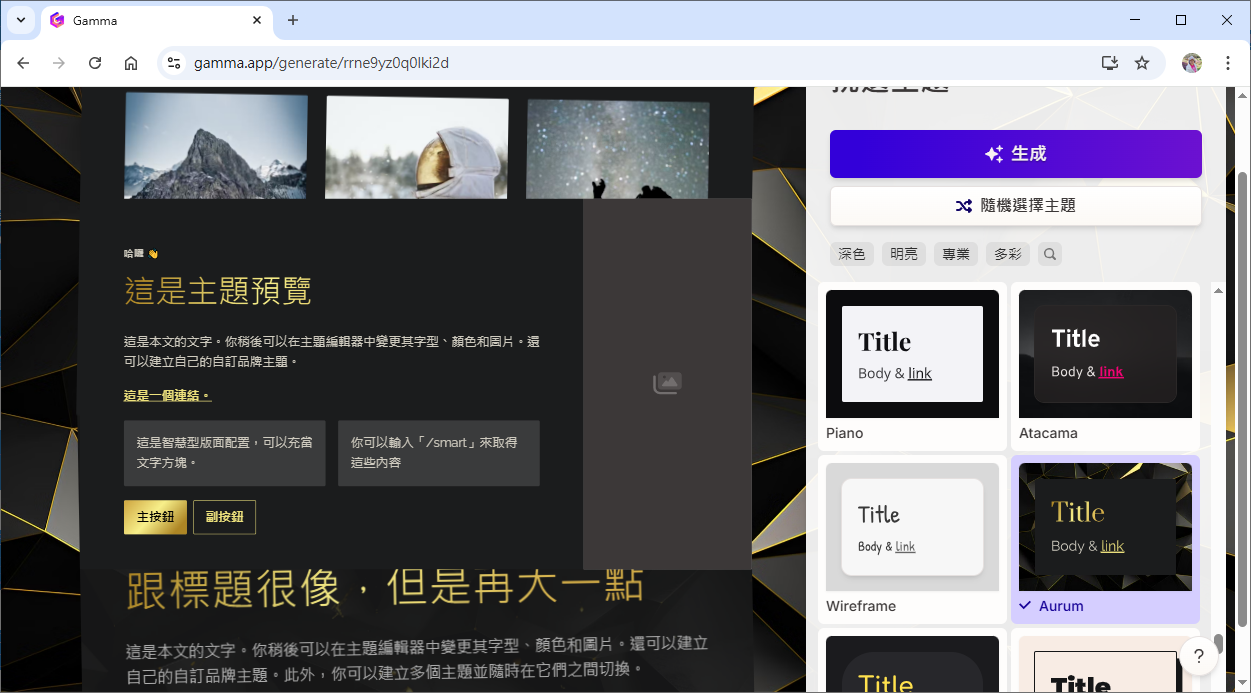Select the Atacama theme card
This screenshot has height=693, width=1251.
1105,367
